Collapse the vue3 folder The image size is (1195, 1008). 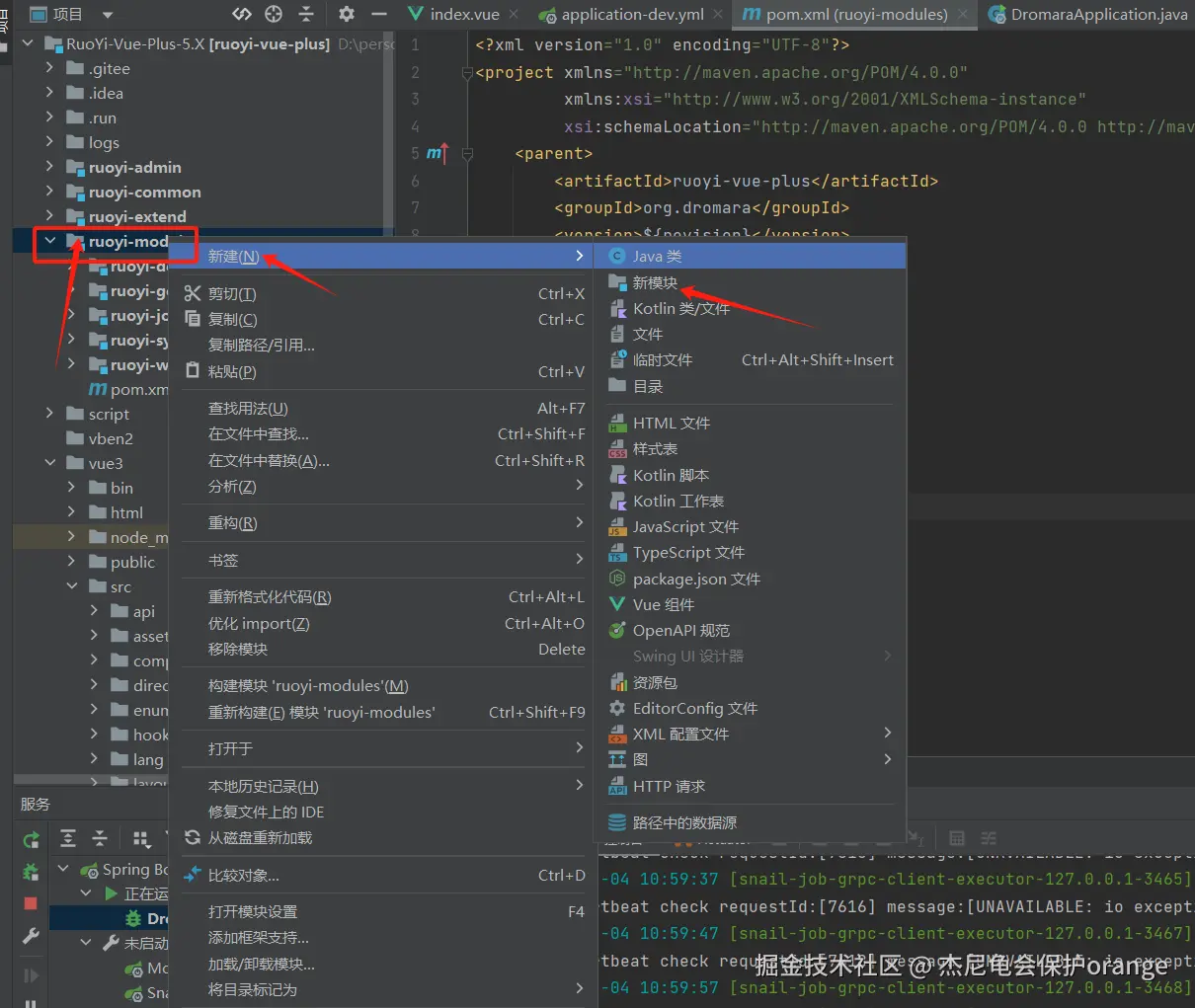pos(49,463)
